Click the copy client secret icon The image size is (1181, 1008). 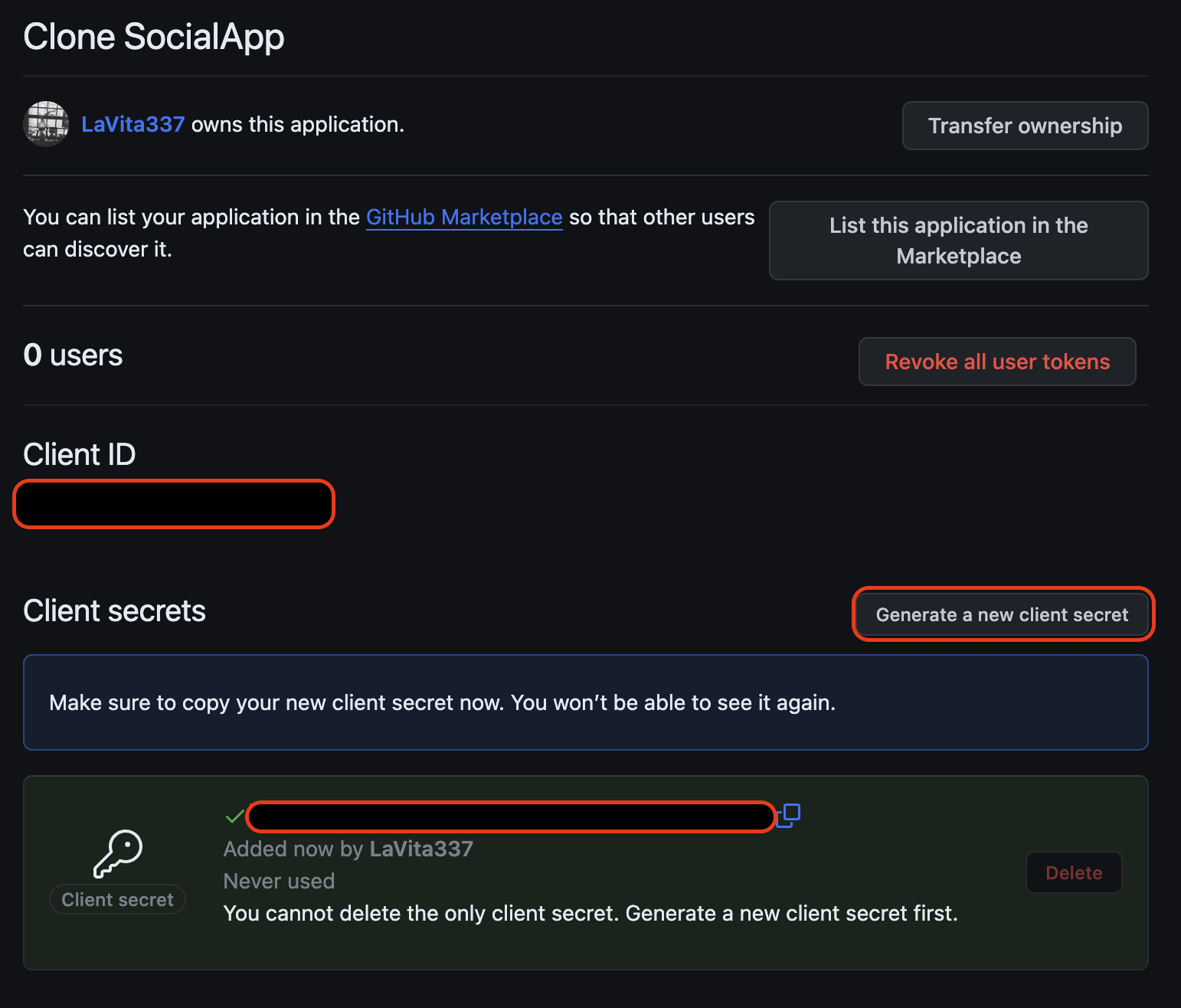pos(789,816)
